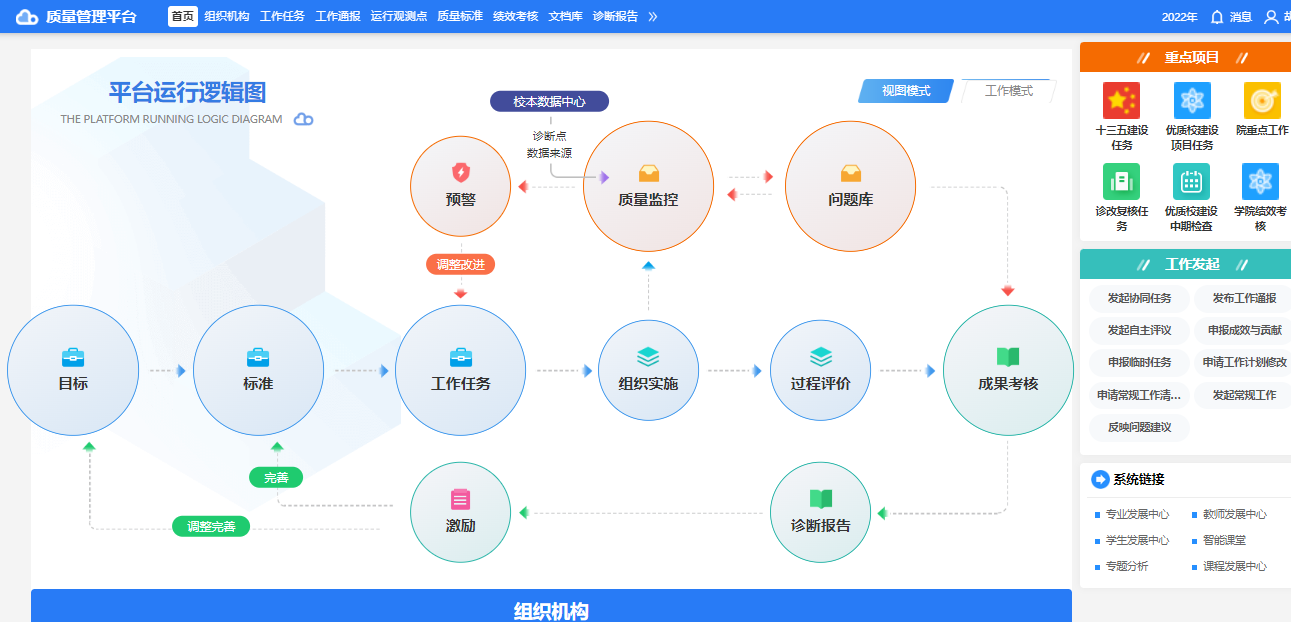Screen dimensions: 1291x622
Task: Click the 消息 bell notification icon
Action: pos(1217,17)
